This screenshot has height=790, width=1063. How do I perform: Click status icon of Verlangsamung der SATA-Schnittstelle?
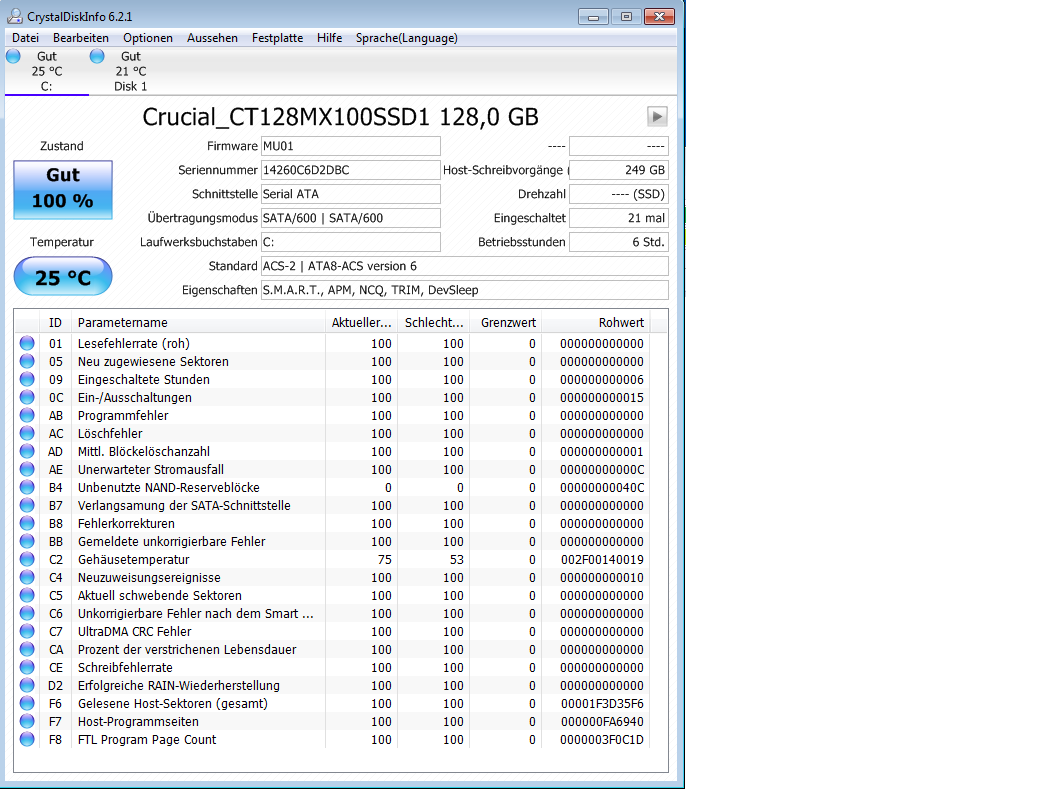[x=27, y=505]
